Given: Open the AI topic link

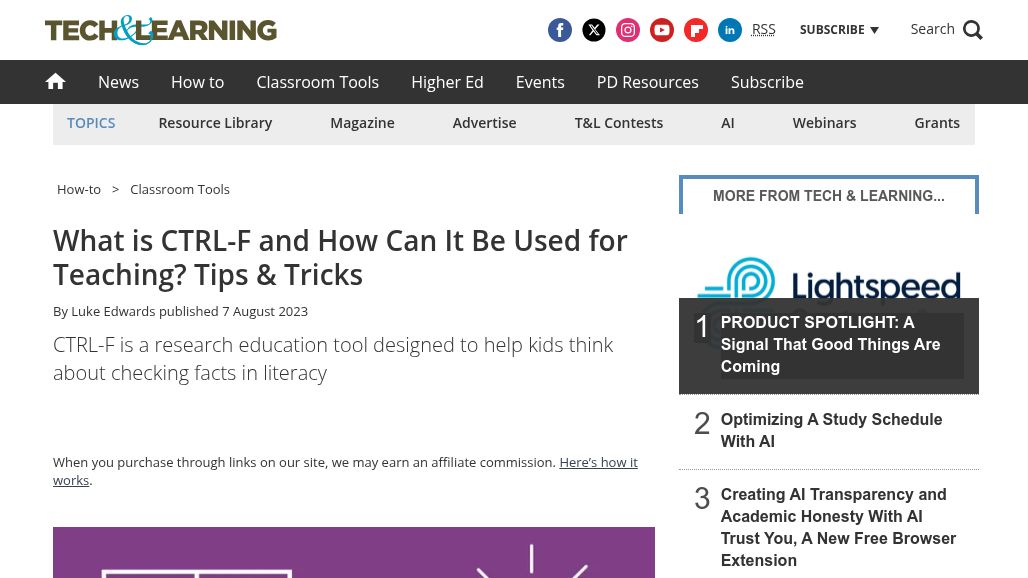Looking at the screenshot, I should 727,123.
